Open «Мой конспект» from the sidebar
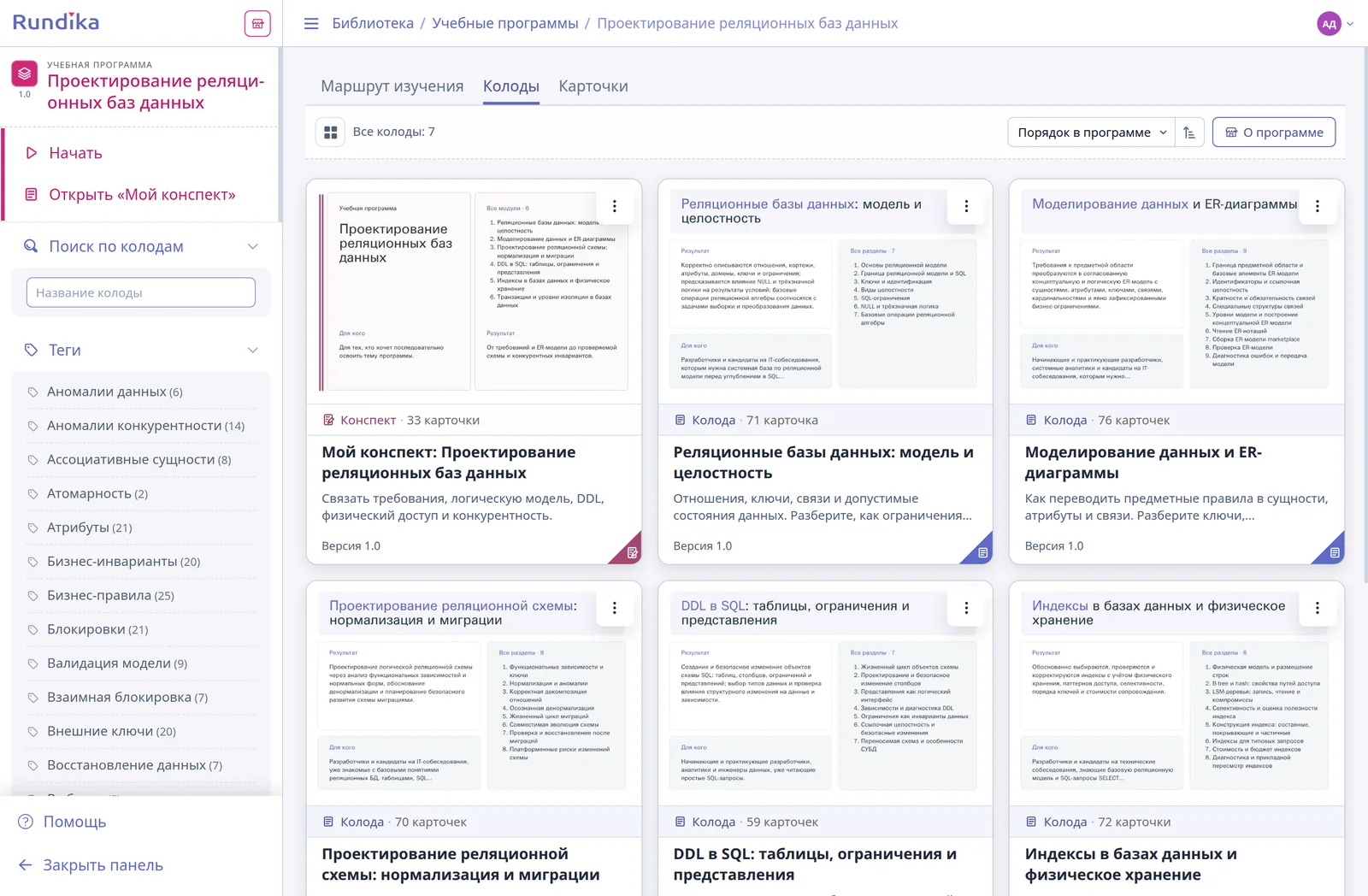Image resolution: width=1368 pixels, height=896 pixels. (x=142, y=195)
